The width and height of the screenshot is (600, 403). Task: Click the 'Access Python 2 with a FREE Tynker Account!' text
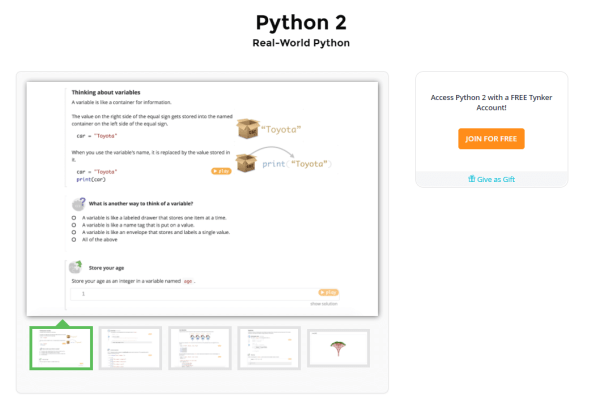491,103
